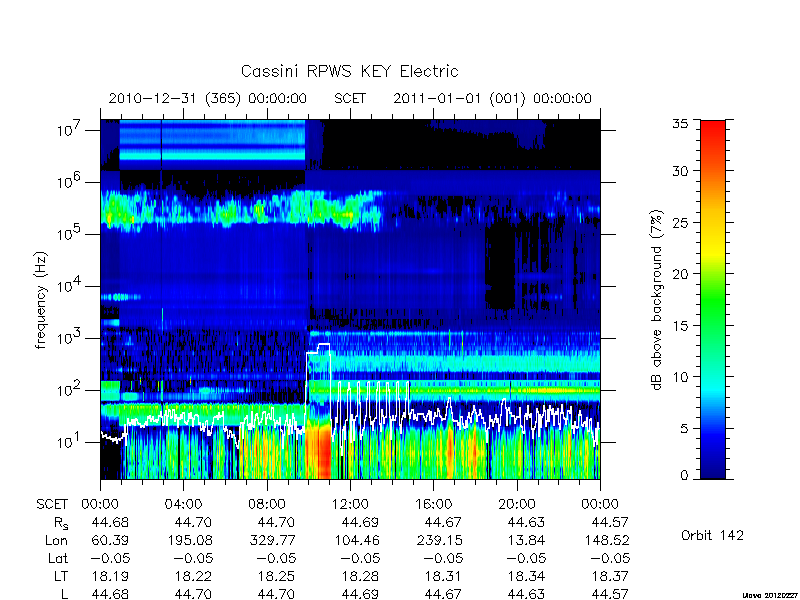Click the frequency axis label 10^7
Screen dimensions: 800x600
click(x=70, y=130)
